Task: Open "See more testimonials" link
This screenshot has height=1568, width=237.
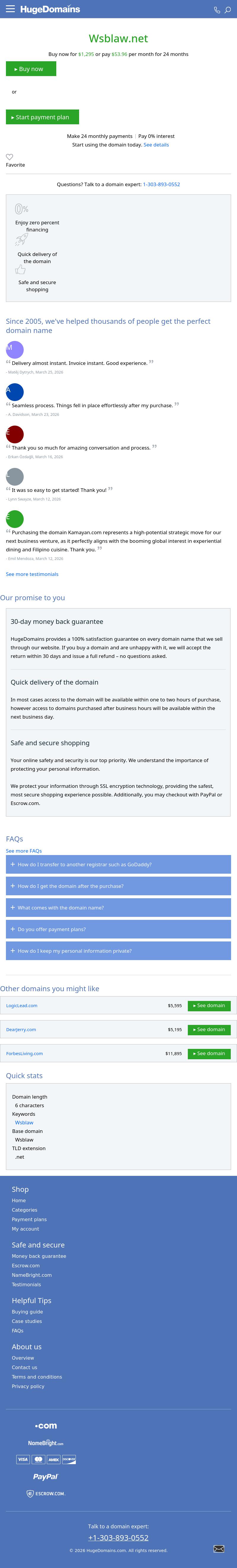Action: (x=32, y=574)
